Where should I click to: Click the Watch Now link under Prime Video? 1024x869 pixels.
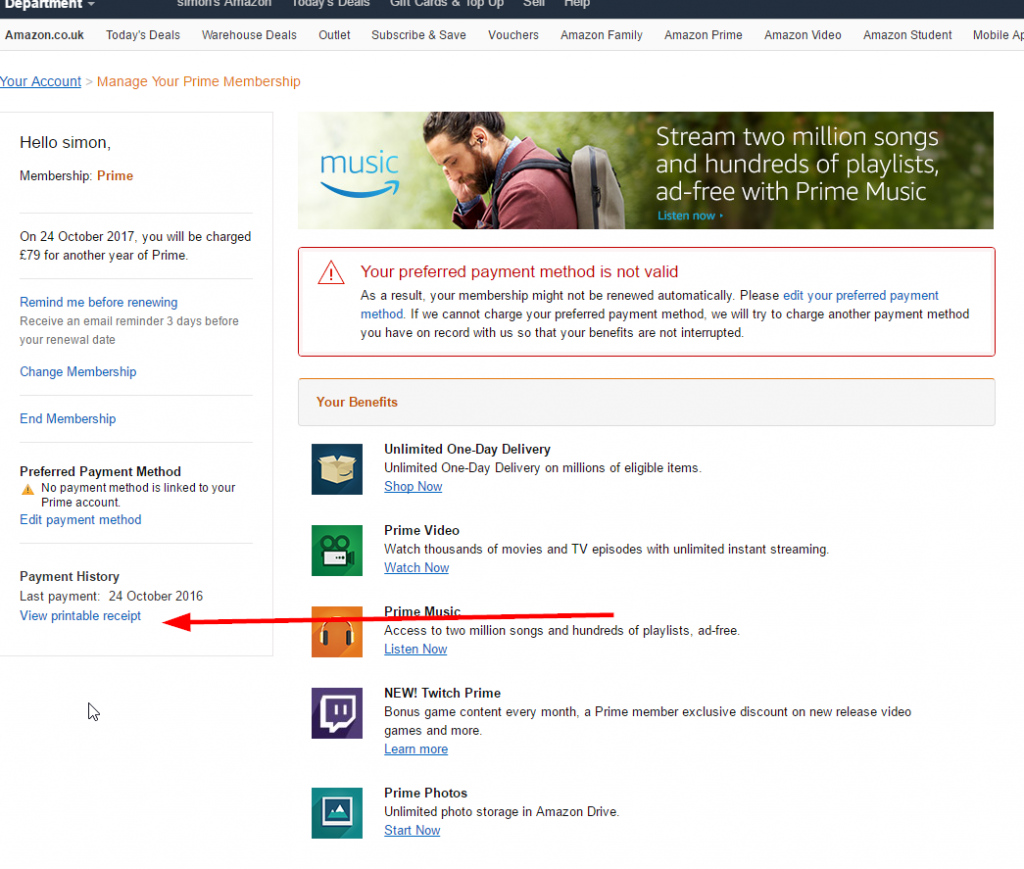tap(416, 567)
